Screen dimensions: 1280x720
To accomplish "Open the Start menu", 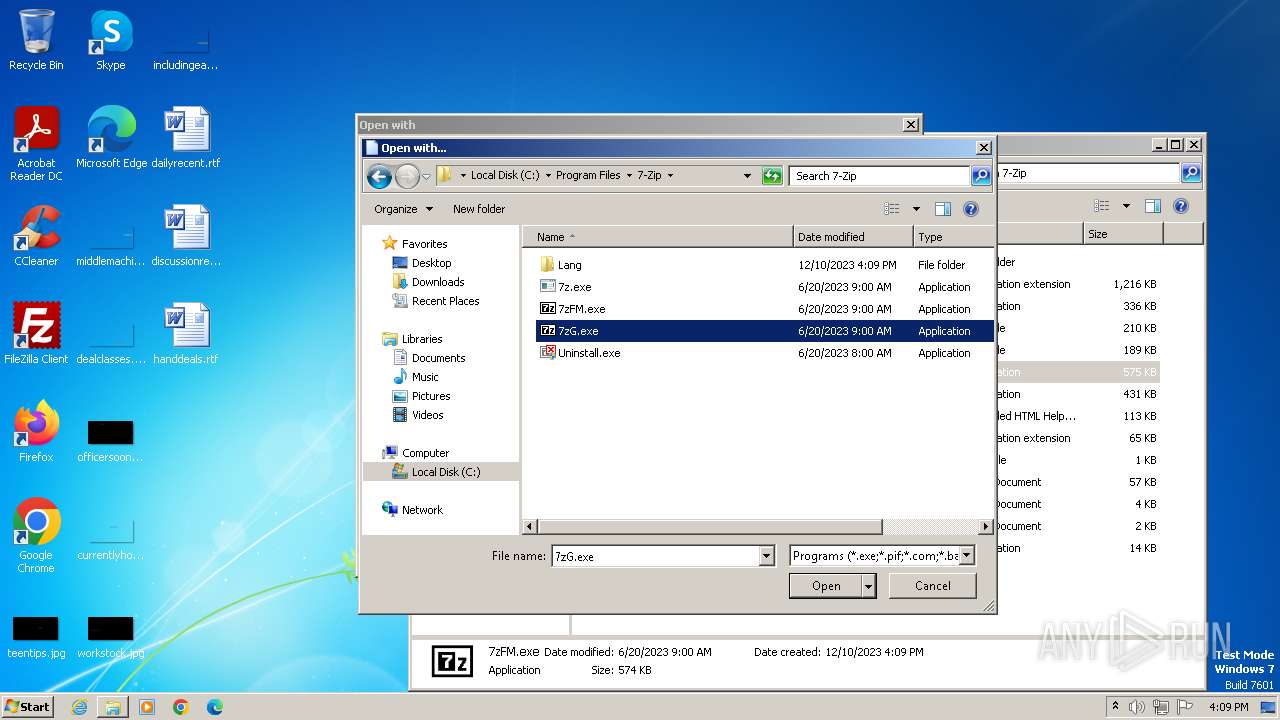I will pyautogui.click(x=28, y=707).
